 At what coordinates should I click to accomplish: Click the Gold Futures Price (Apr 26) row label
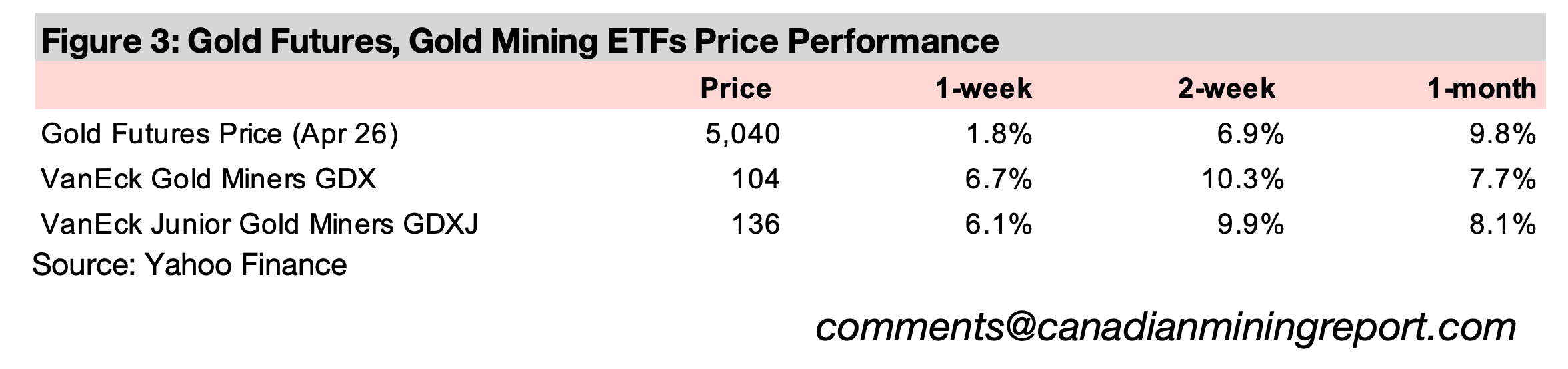(219, 134)
